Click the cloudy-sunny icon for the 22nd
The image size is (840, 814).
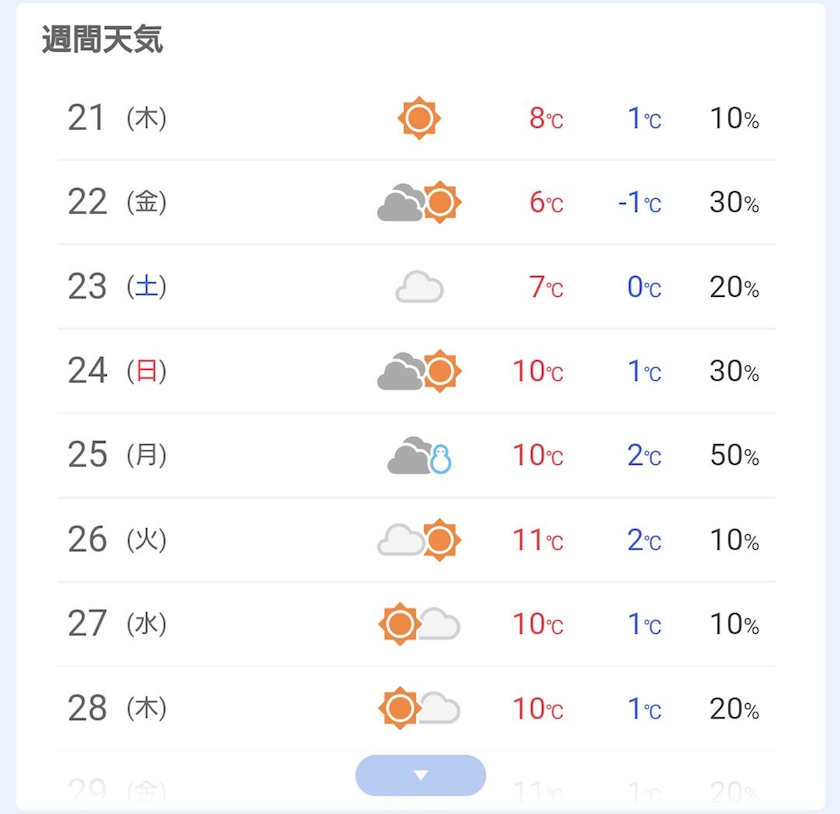click(x=419, y=203)
